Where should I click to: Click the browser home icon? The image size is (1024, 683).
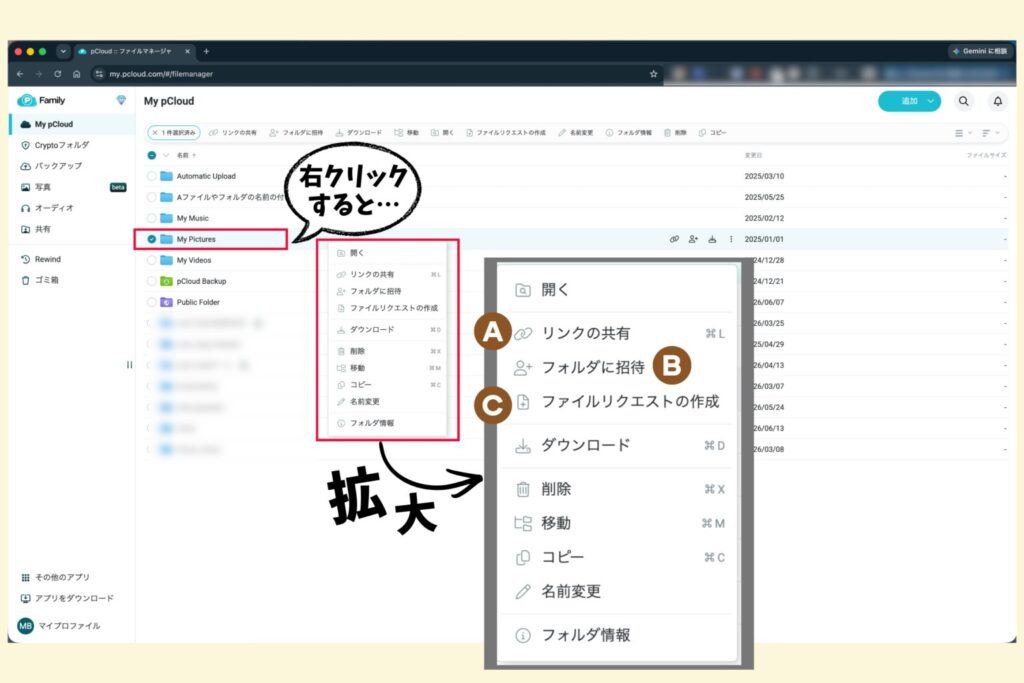pyautogui.click(x=76, y=74)
